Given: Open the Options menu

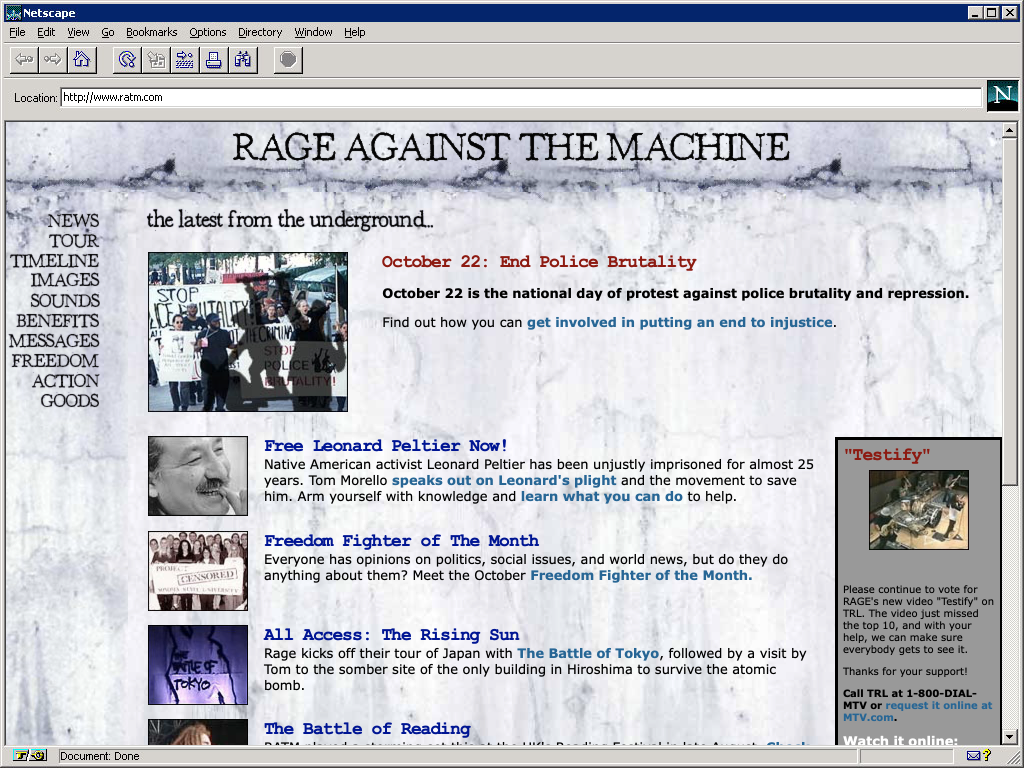Looking at the screenshot, I should [x=207, y=31].
